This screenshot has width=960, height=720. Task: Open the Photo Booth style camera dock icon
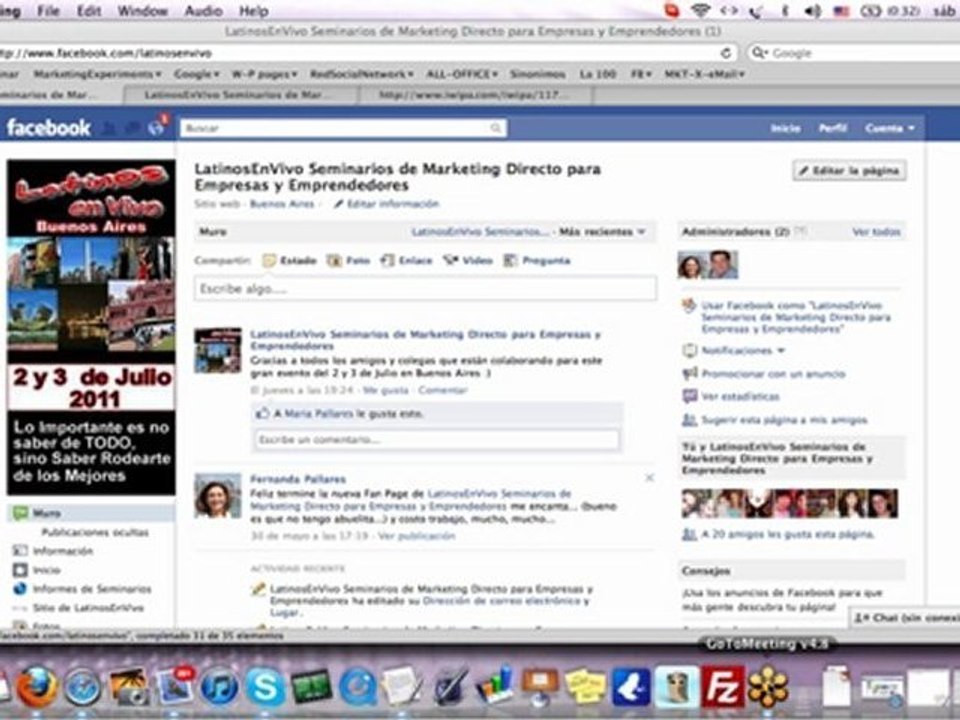click(x=129, y=687)
